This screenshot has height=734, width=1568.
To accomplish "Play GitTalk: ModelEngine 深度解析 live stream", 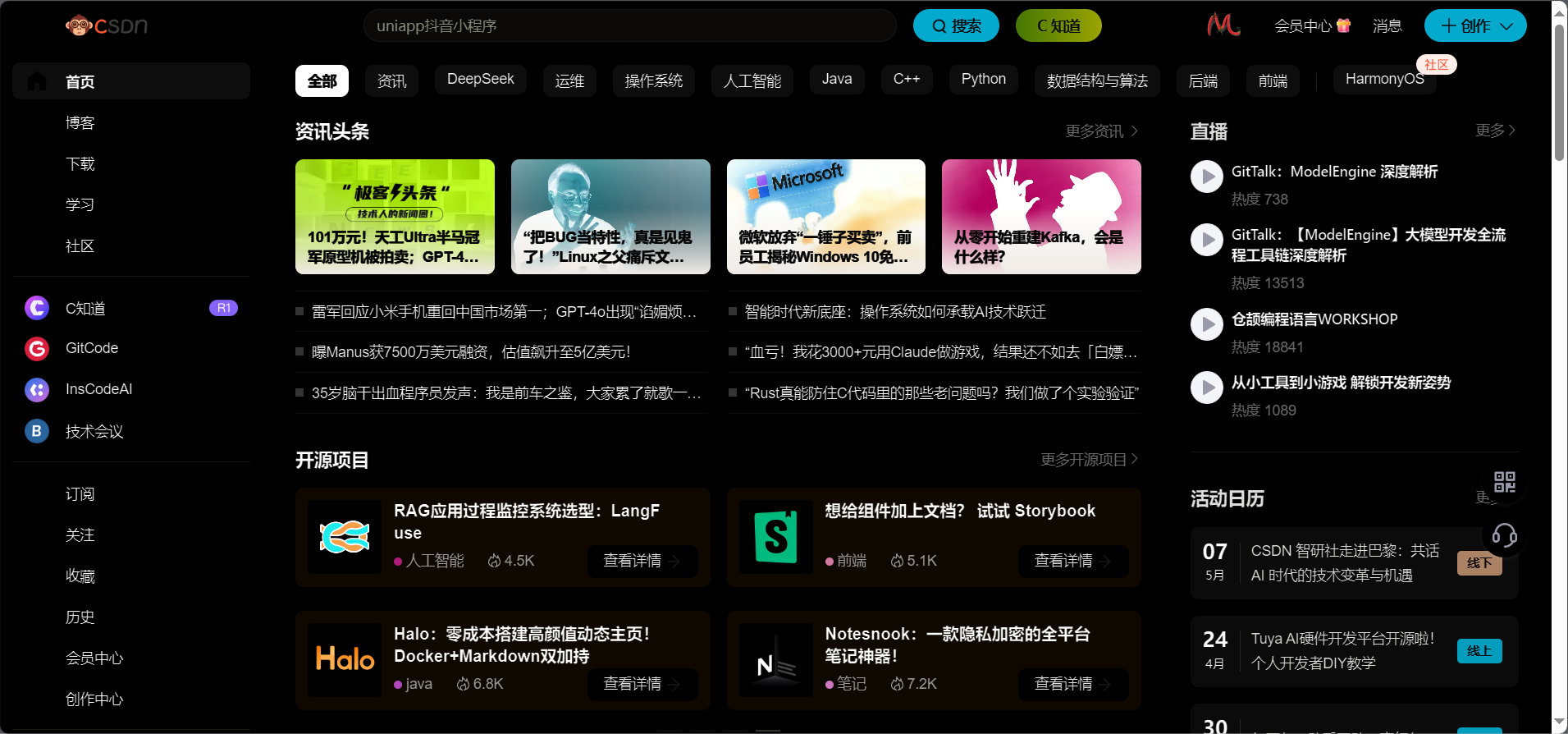I will point(1207,177).
